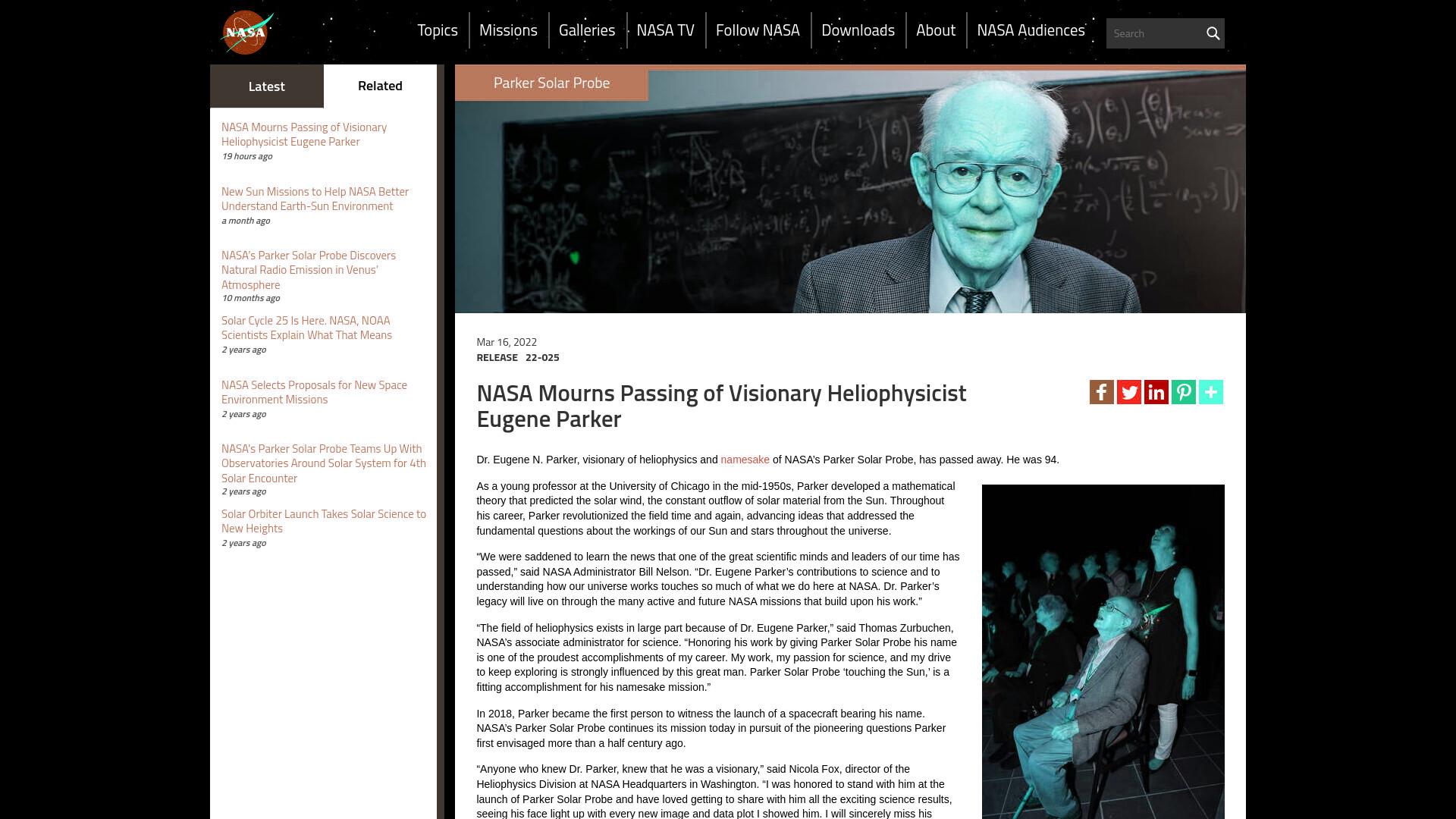Click the '10 months ago' timestamp

(x=250, y=298)
